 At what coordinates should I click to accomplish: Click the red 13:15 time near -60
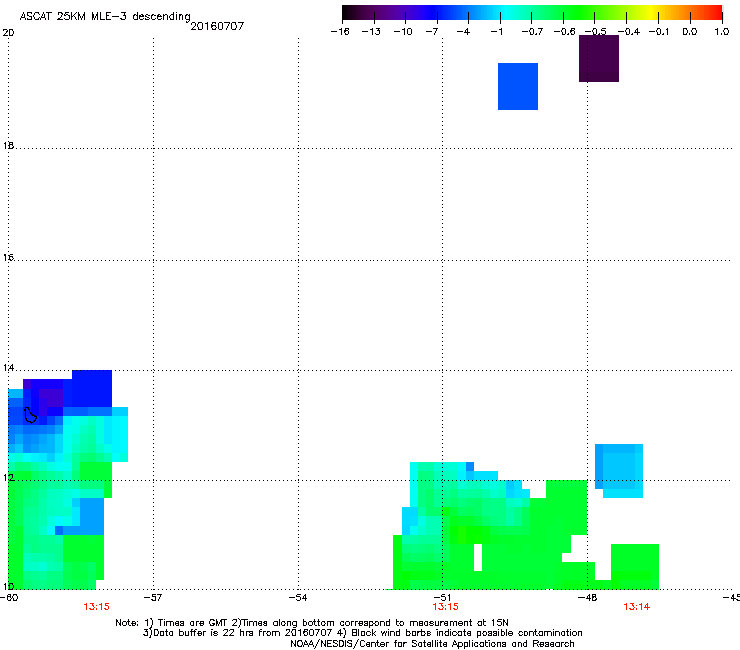click(x=96, y=607)
